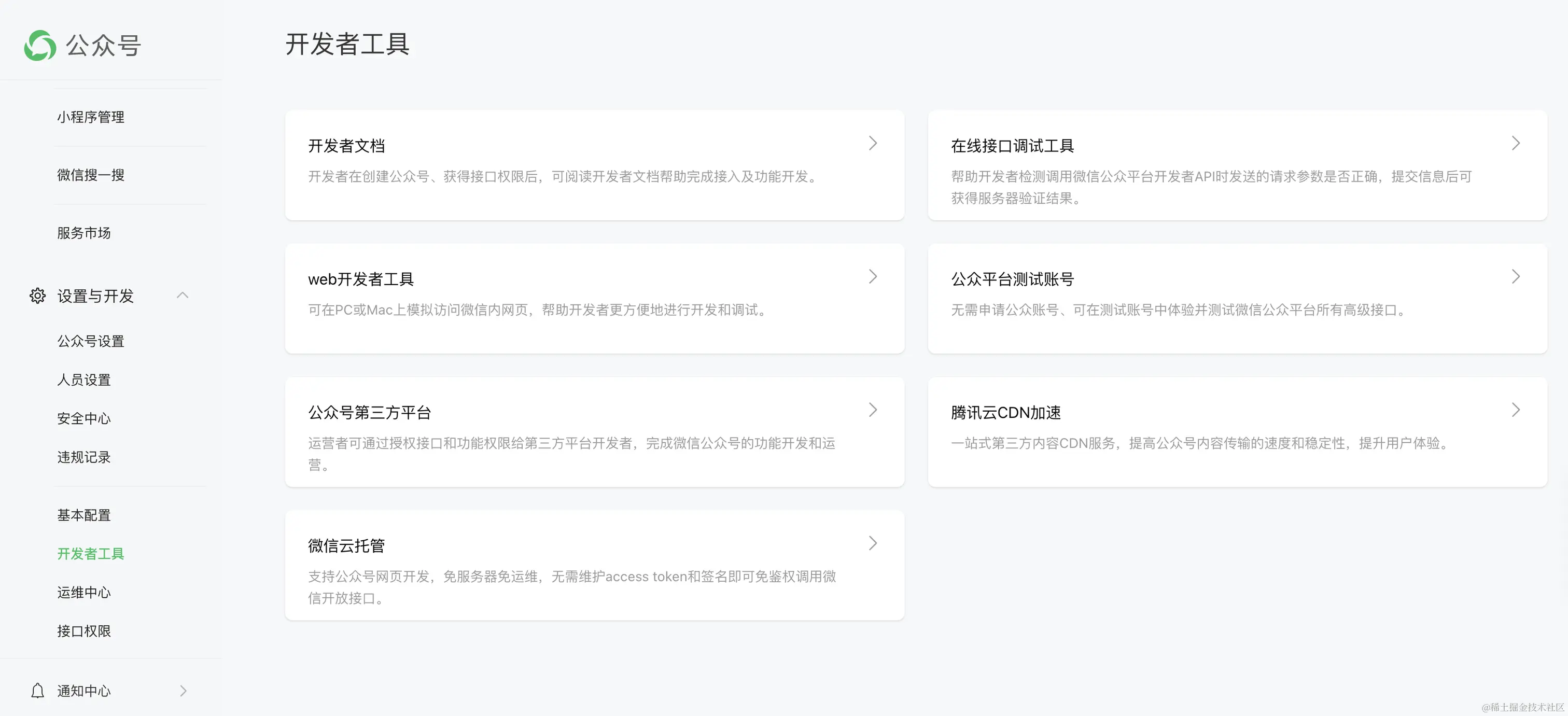Select 接口权限 in the sidebar

point(83,631)
